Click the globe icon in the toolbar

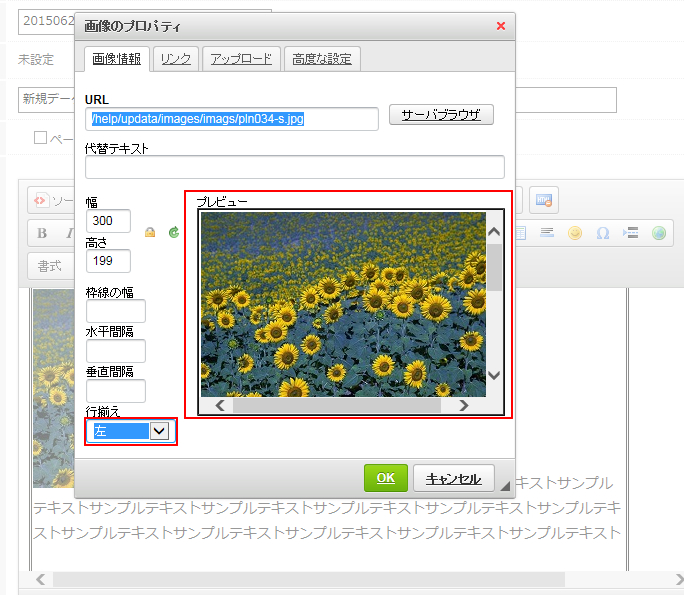pyautogui.click(x=658, y=233)
